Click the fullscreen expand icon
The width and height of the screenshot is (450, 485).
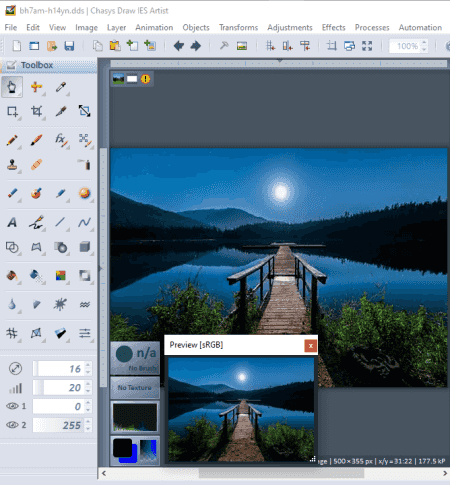tap(367, 46)
